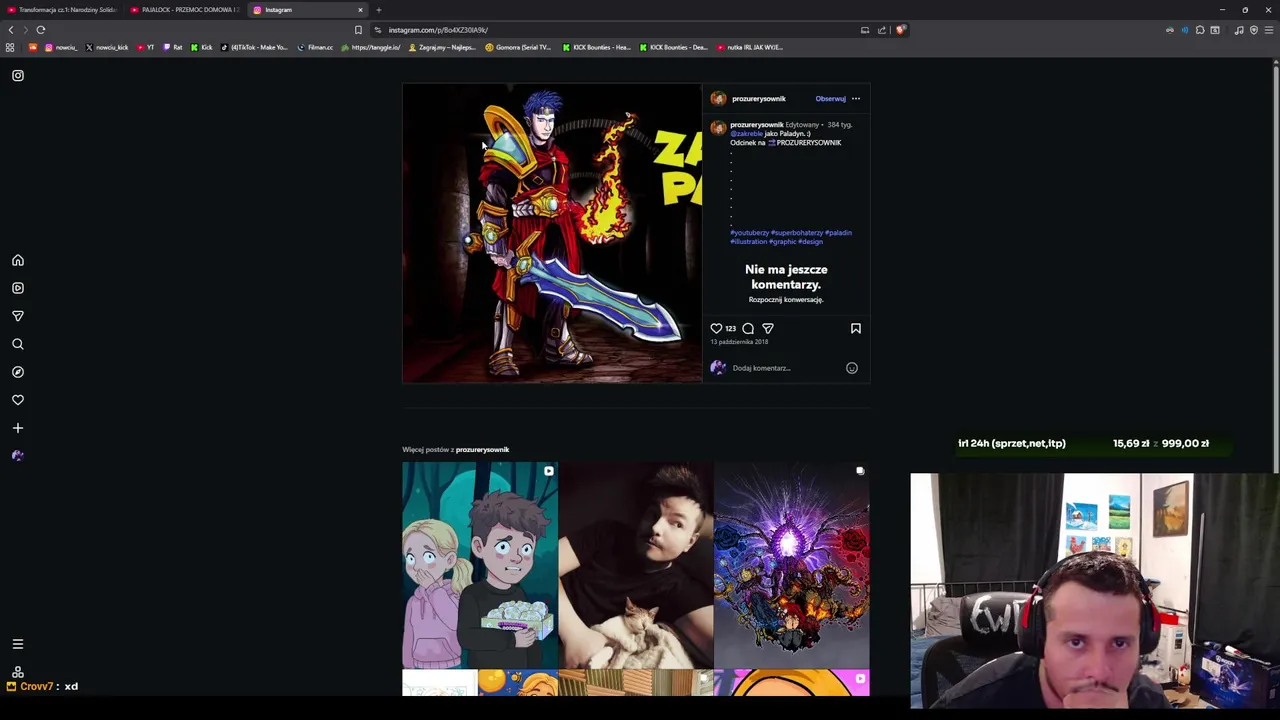Open the #paladin hashtag

pyautogui.click(x=838, y=233)
